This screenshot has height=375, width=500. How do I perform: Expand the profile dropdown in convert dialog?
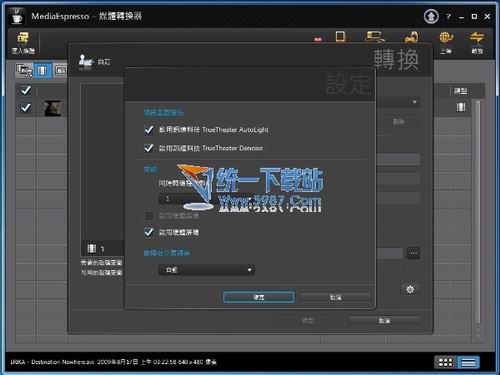pos(398,102)
